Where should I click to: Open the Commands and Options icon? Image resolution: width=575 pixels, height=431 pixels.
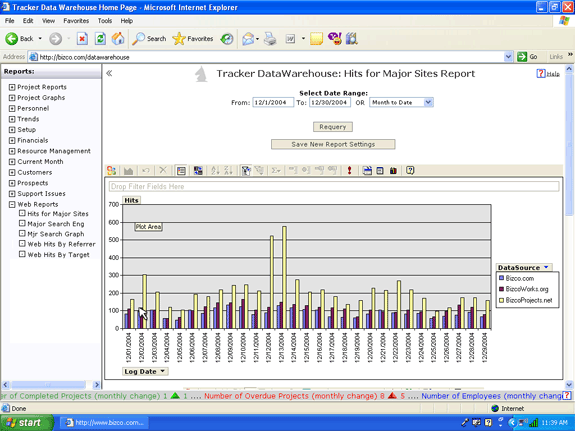(393, 171)
